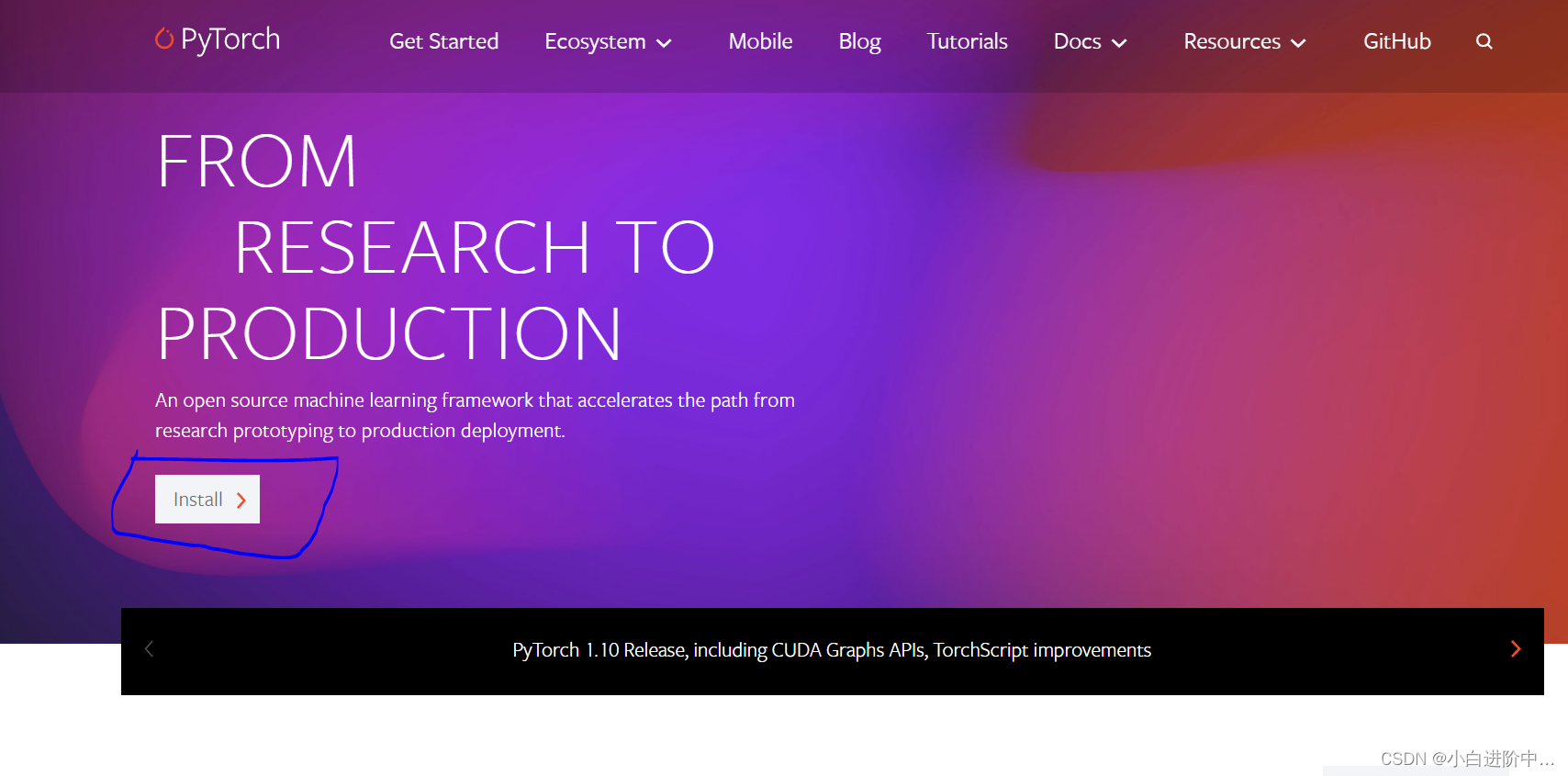Open the search magnifier icon
This screenshot has width=1568, height=776.
click(x=1484, y=41)
